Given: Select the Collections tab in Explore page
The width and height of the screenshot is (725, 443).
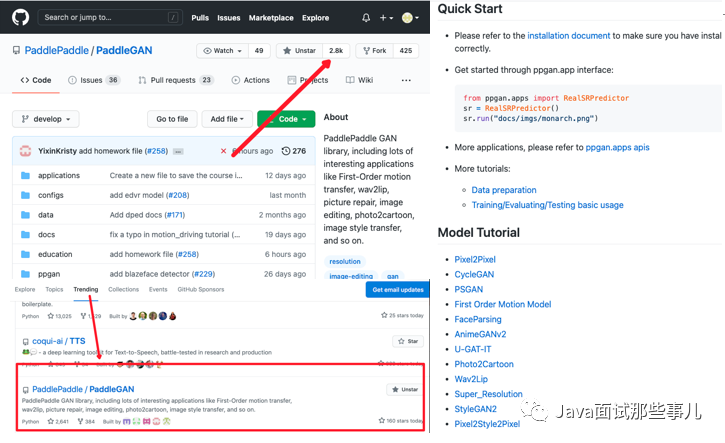Looking at the screenshot, I should pyautogui.click(x=123, y=289).
